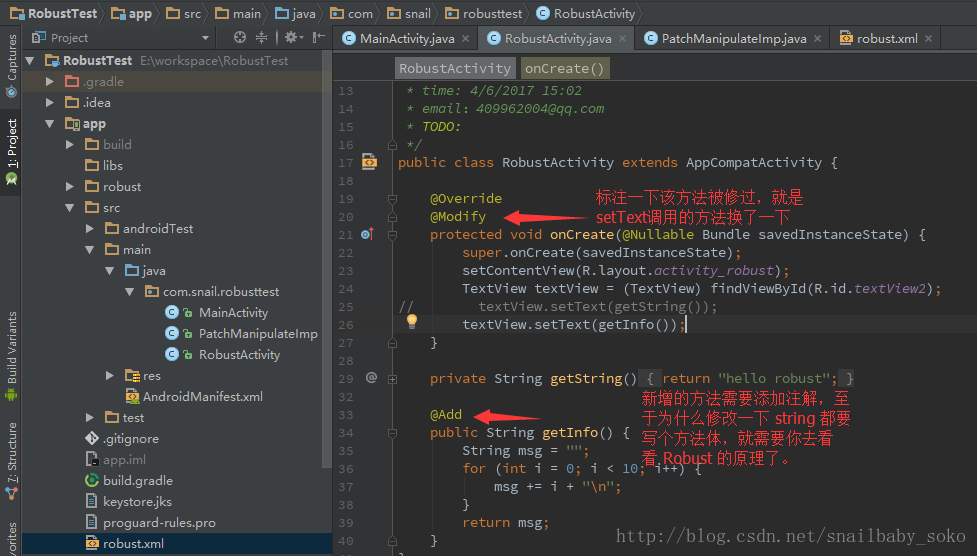The width and height of the screenshot is (977, 556).
Task: Click the @Modify annotation text
Action: [457, 216]
